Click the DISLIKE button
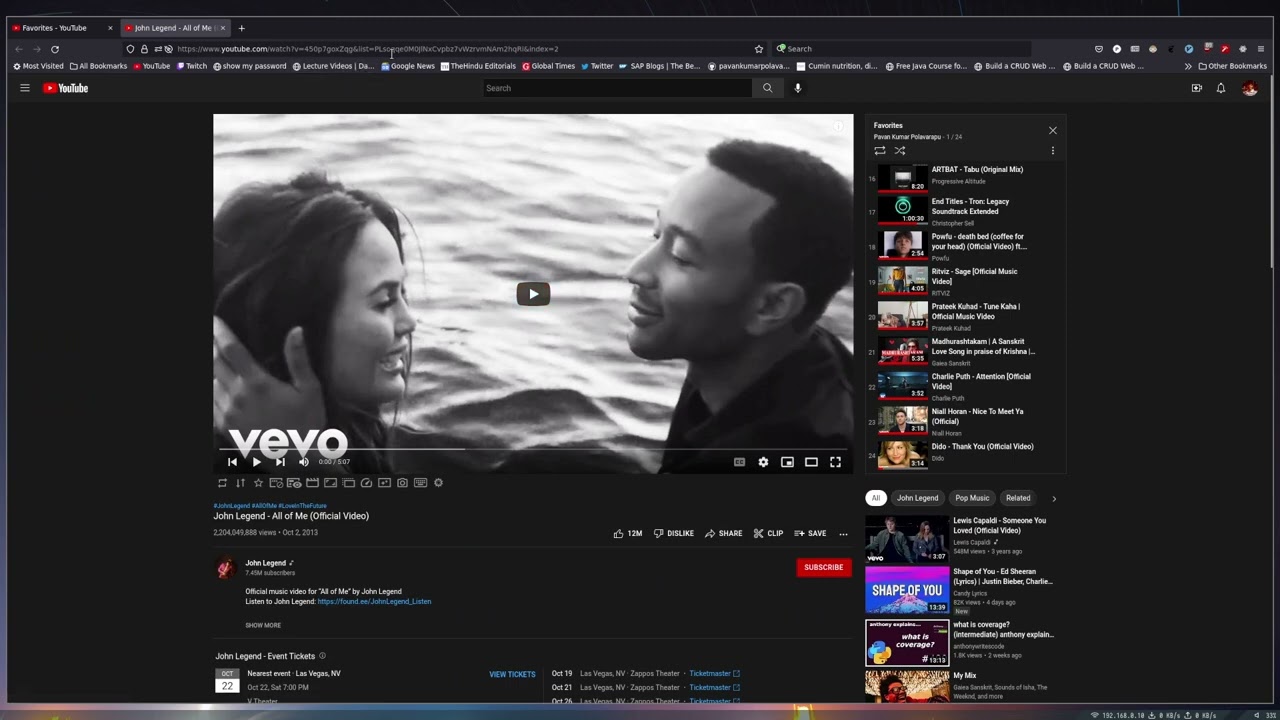Image resolution: width=1280 pixels, height=720 pixels. click(x=673, y=534)
